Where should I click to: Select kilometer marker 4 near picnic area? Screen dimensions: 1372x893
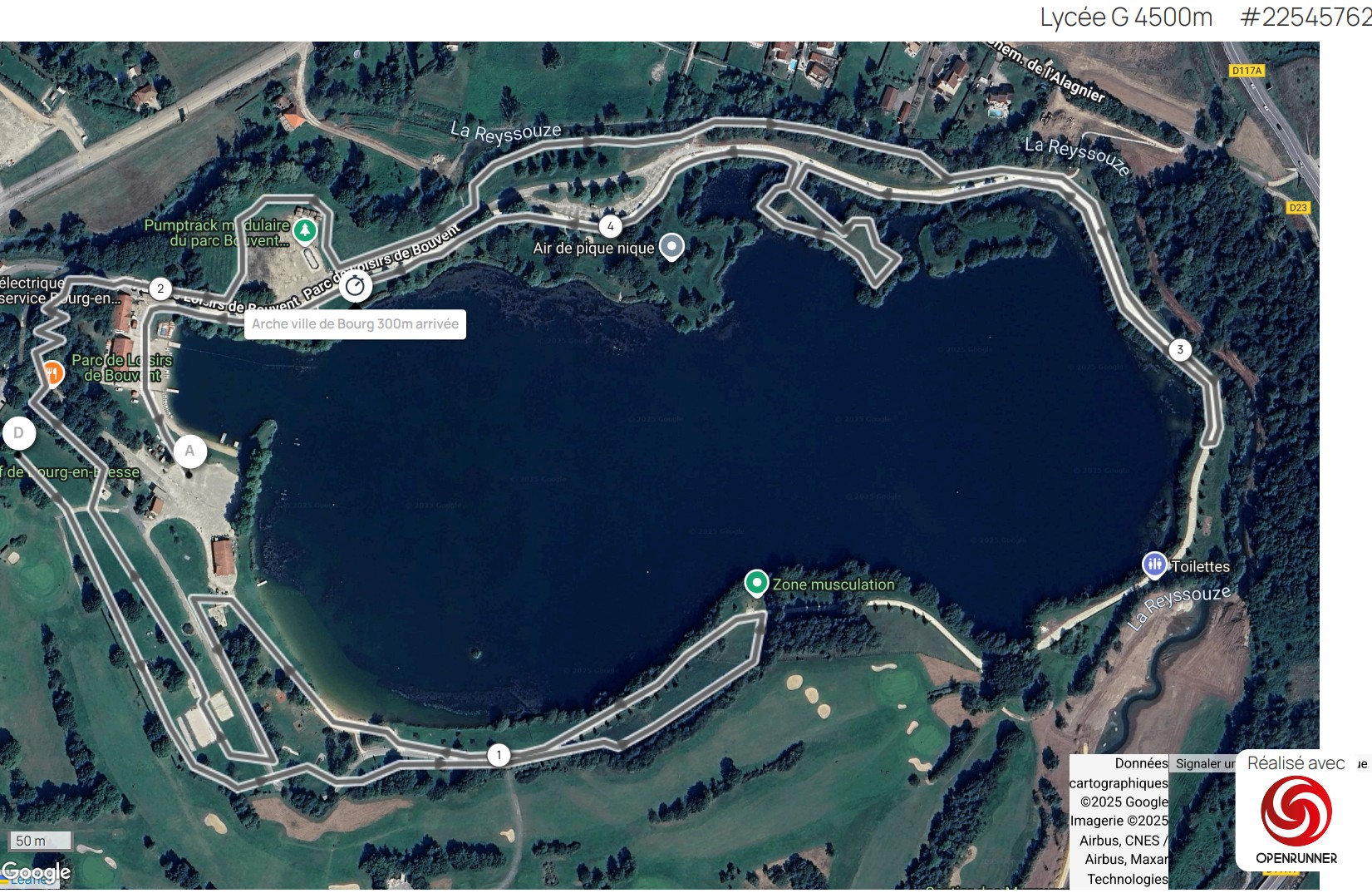(x=610, y=226)
